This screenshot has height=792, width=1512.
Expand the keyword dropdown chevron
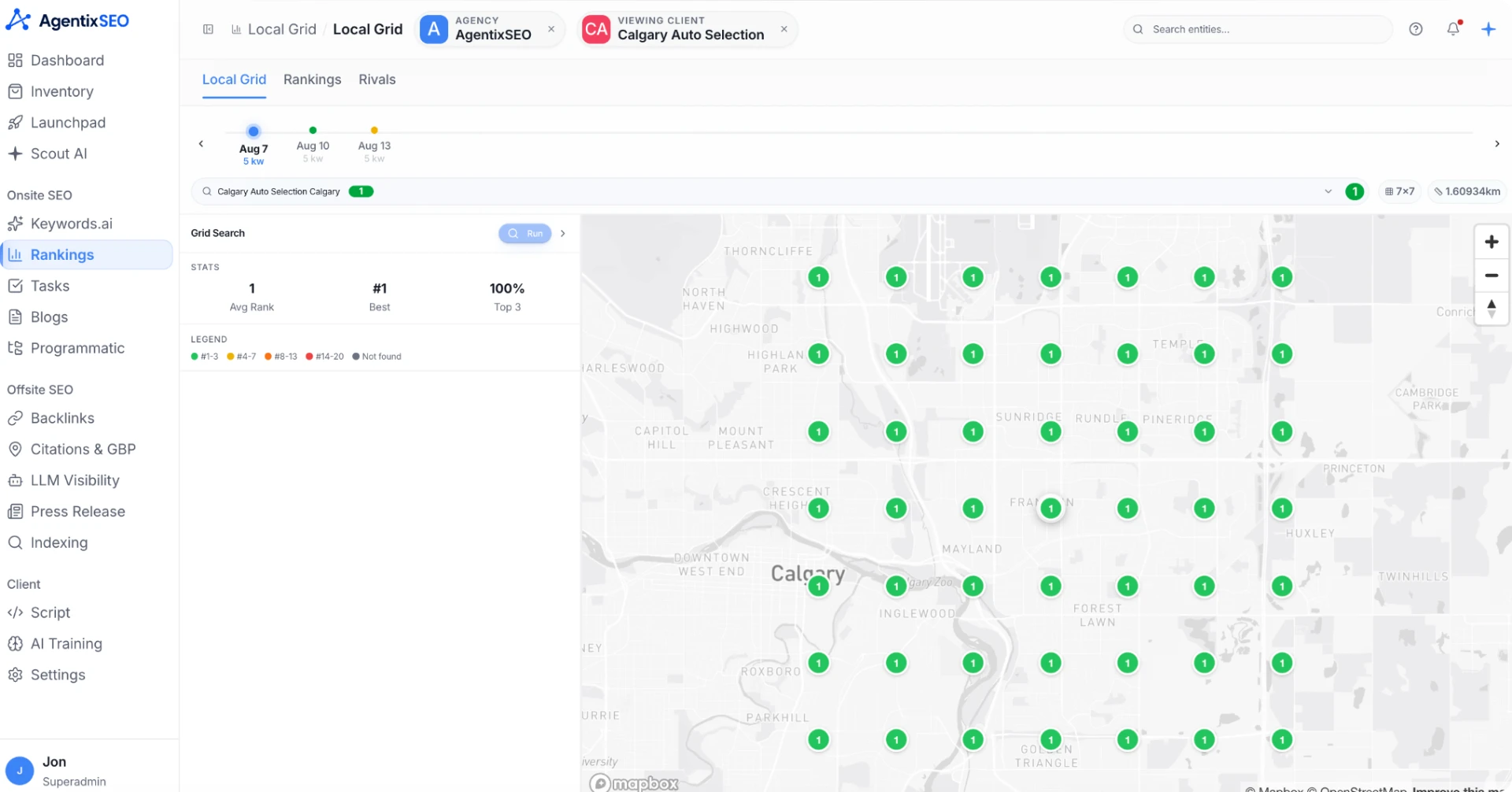(1328, 191)
